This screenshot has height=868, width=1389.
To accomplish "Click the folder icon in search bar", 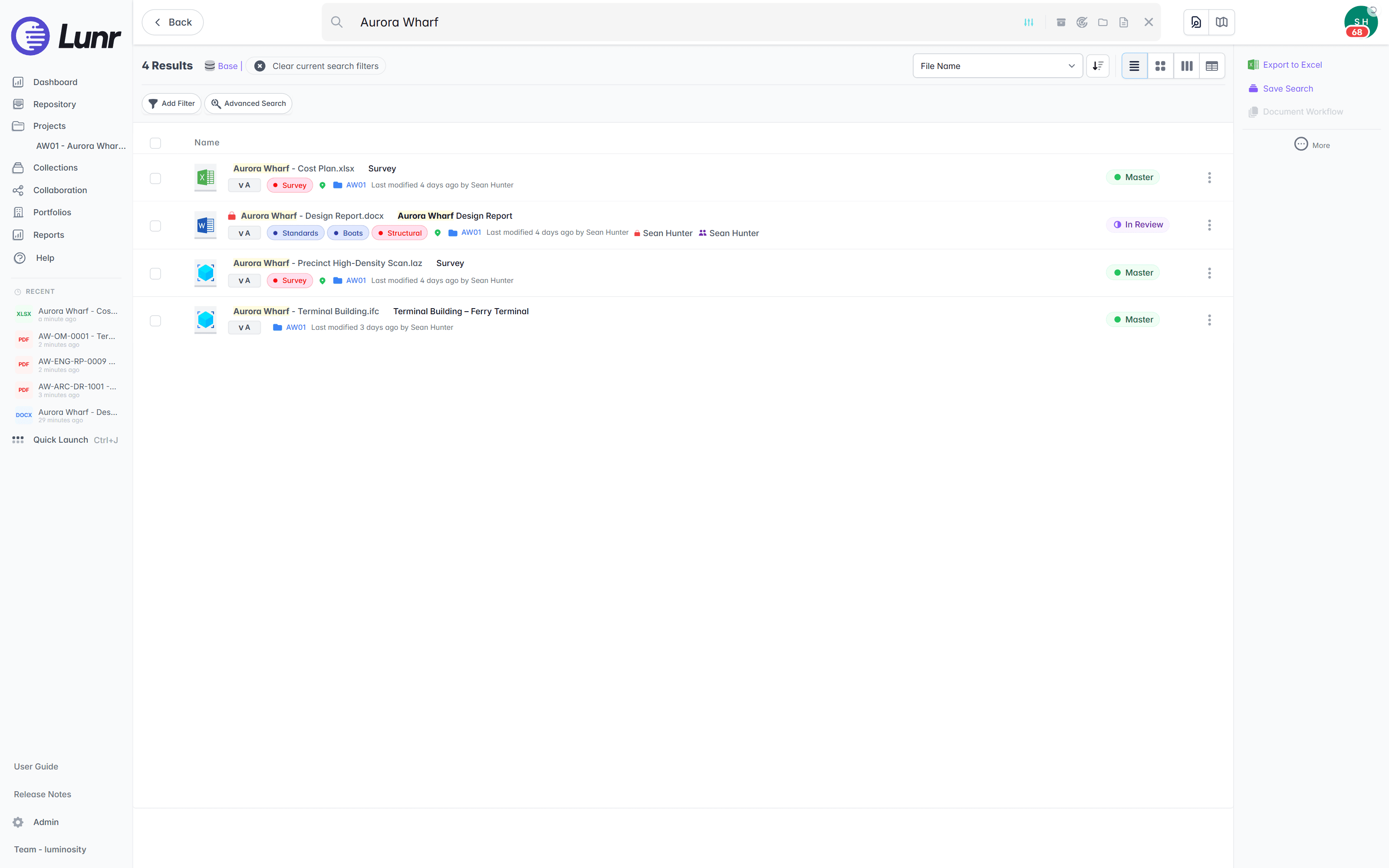I will 1103,23.
